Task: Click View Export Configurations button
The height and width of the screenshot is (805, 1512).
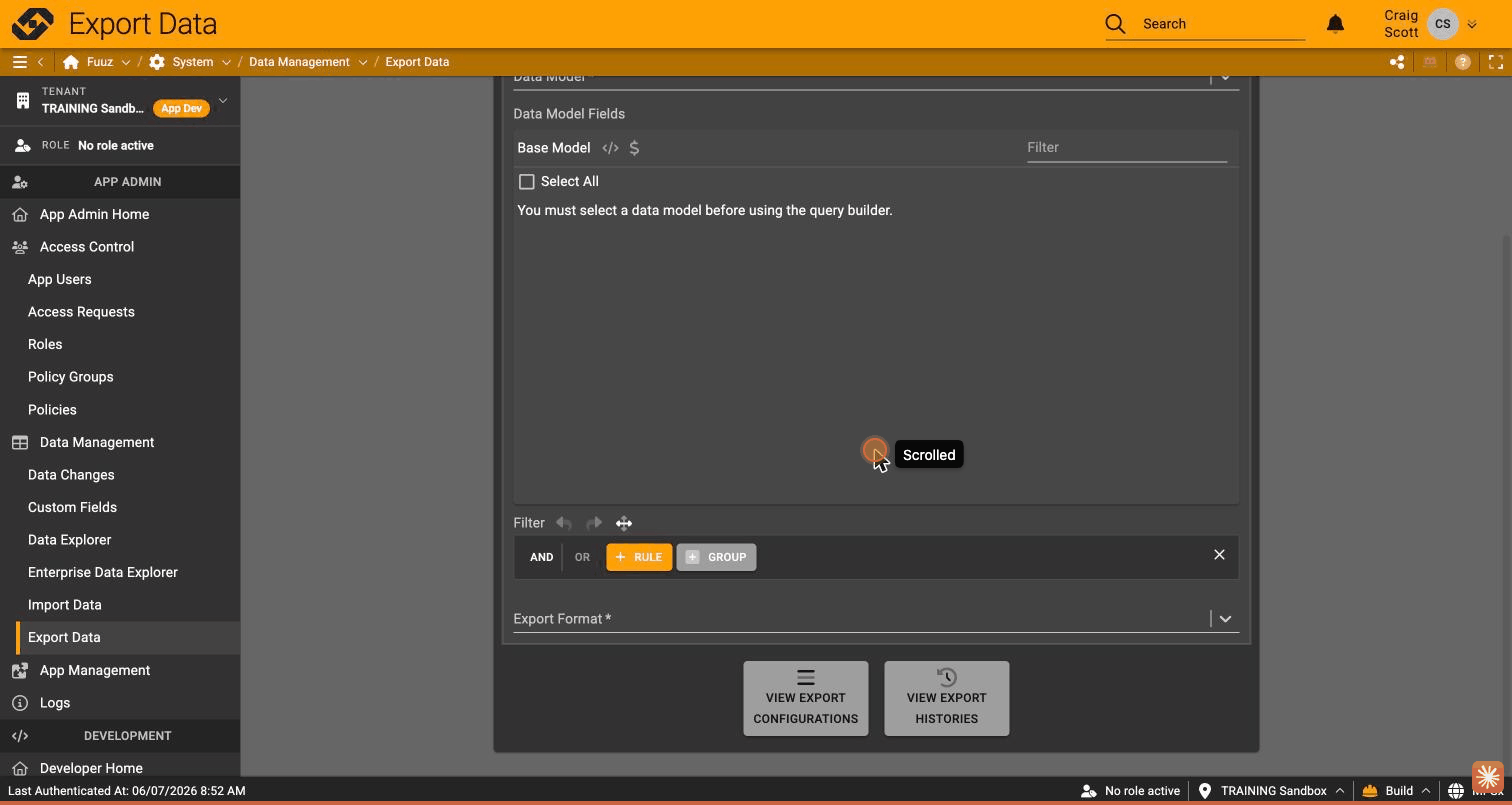Action: pyautogui.click(x=806, y=698)
